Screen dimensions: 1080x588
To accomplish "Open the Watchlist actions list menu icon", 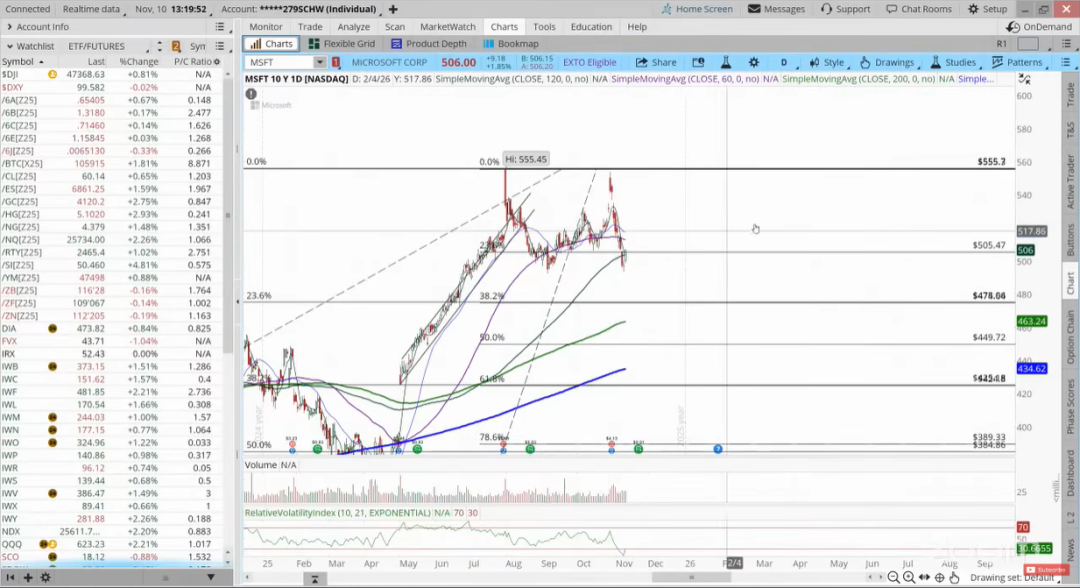I will 220,46.
